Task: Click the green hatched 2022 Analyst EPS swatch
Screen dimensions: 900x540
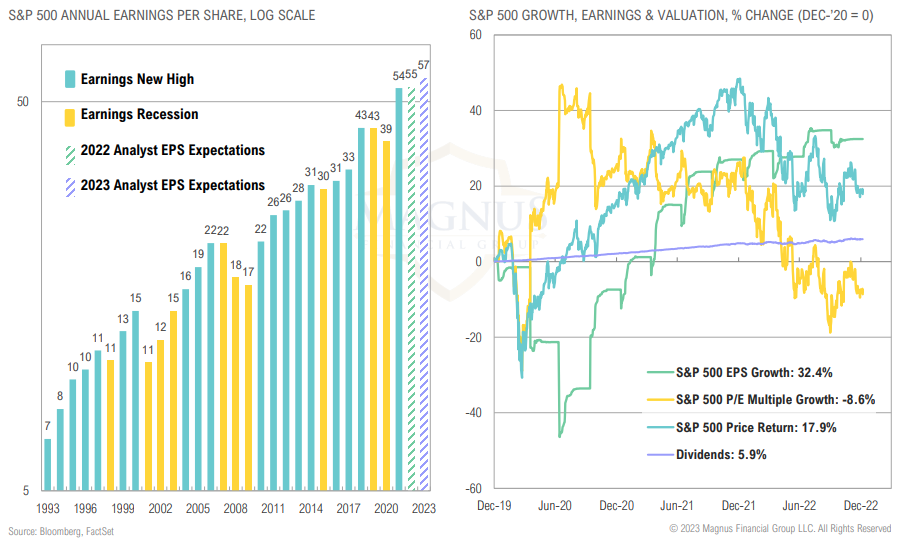Action: pyautogui.click(x=69, y=150)
